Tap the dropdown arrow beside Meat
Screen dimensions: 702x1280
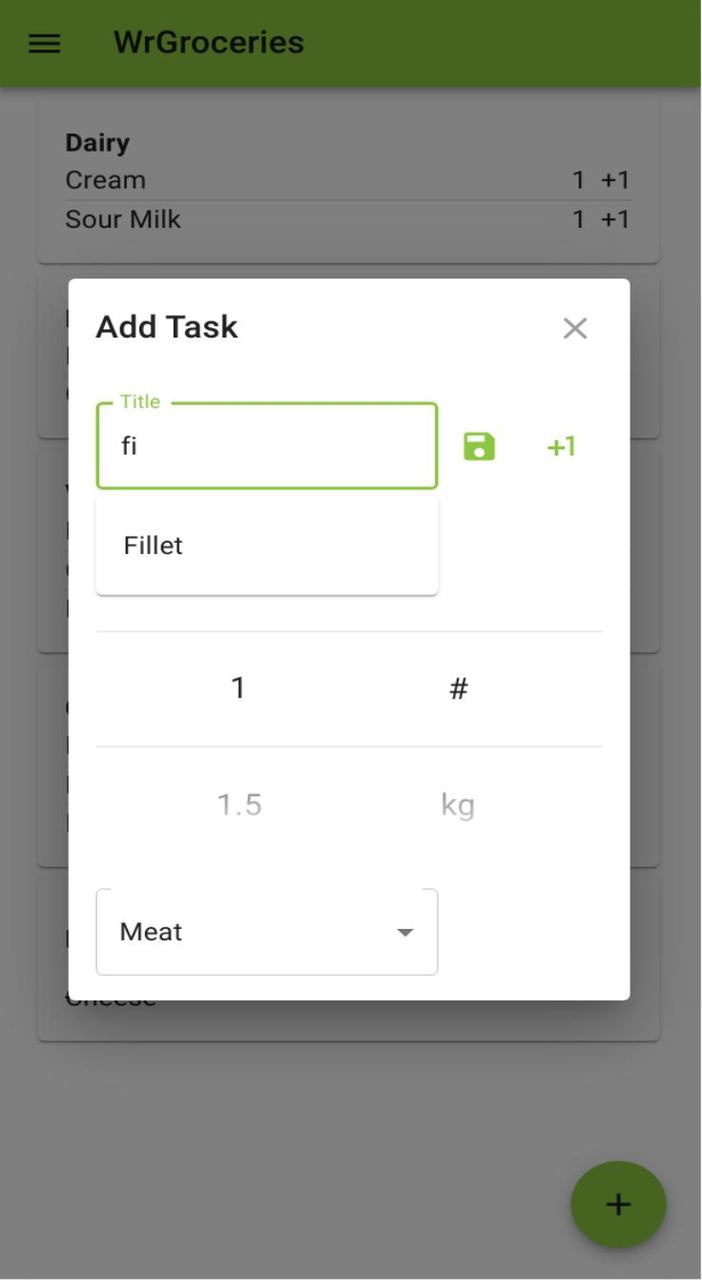coord(405,931)
